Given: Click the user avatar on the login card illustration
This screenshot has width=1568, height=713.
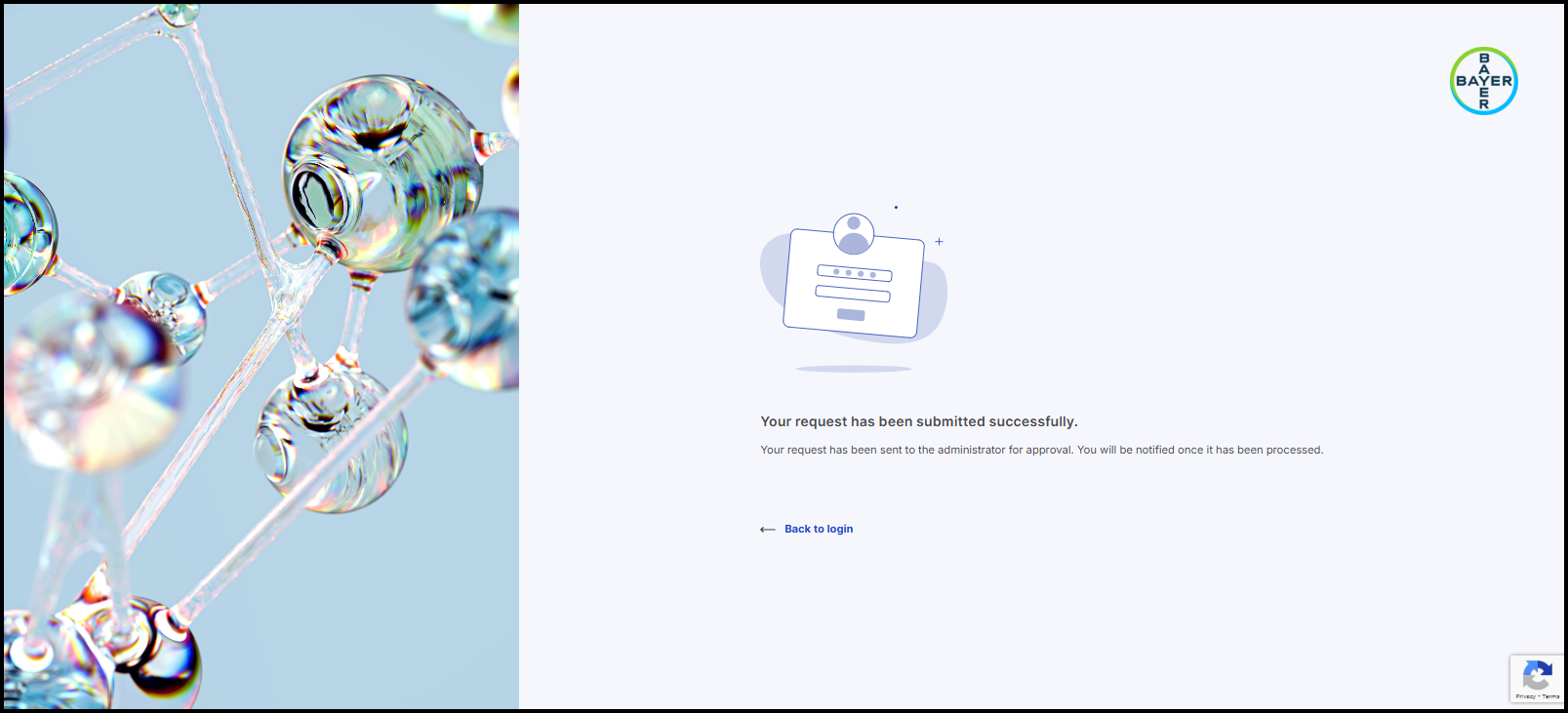Looking at the screenshot, I should click(854, 234).
